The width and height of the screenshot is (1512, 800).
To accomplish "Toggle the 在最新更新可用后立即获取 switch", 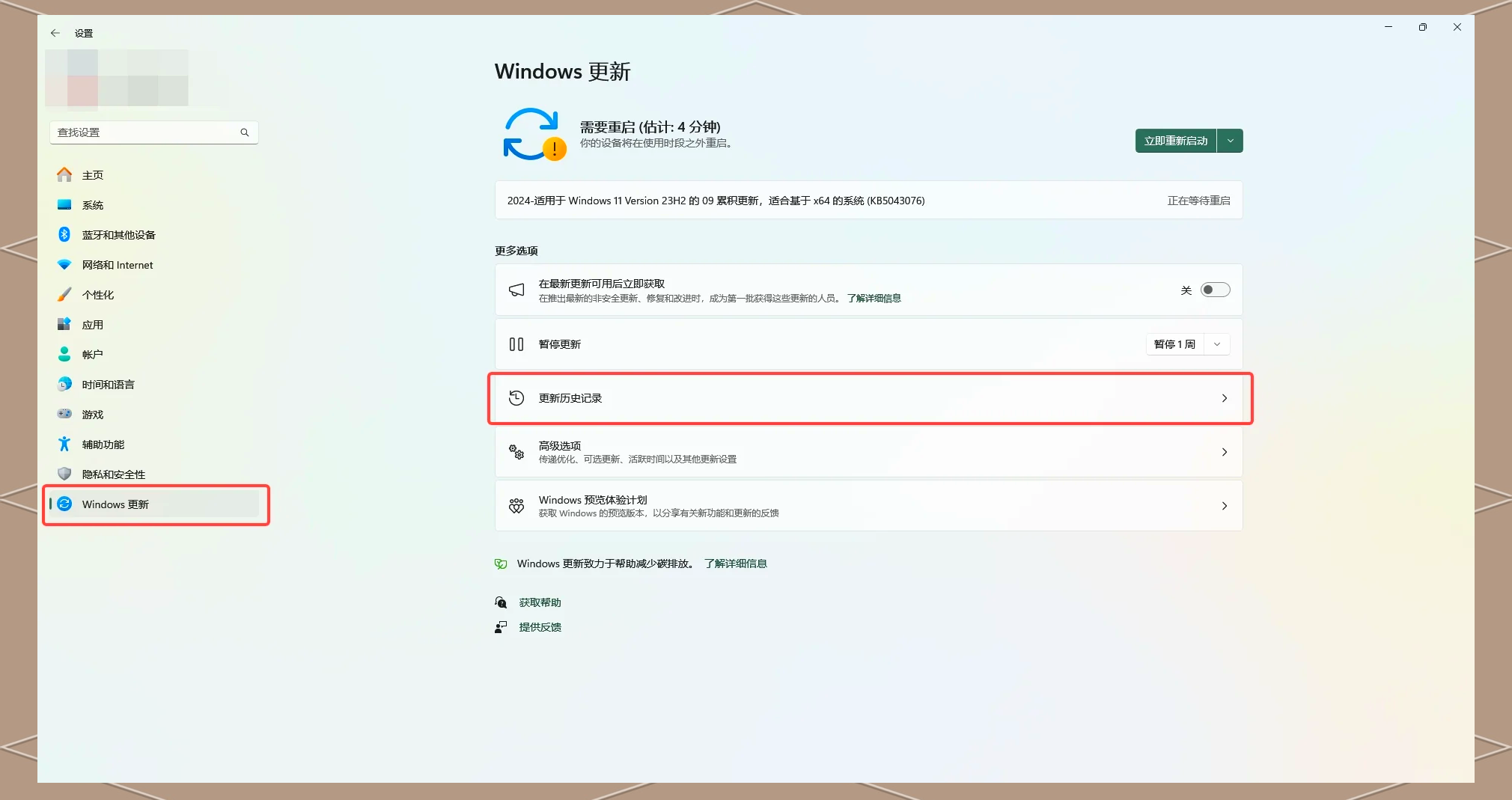I will coord(1215,290).
